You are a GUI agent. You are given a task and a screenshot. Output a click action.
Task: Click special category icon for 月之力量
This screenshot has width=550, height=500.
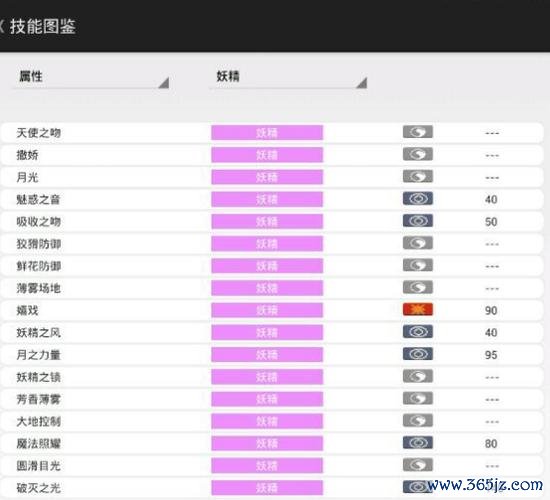(417, 354)
